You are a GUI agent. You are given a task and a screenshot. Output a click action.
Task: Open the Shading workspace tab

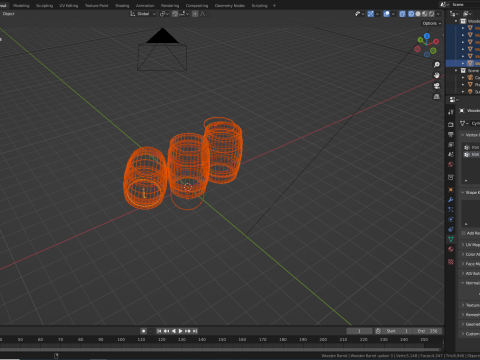click(122, 5)
